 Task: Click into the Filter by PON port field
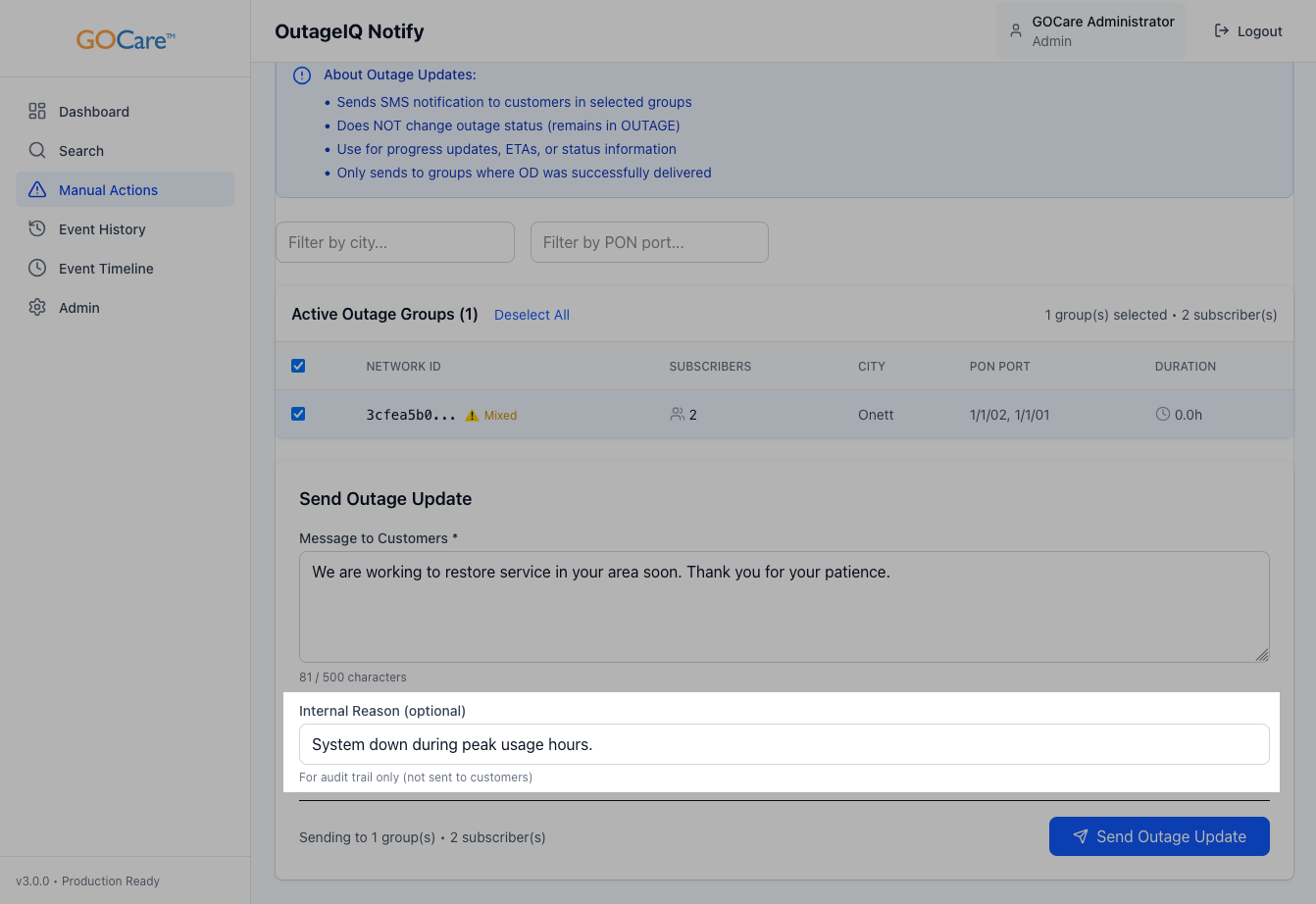649,242
